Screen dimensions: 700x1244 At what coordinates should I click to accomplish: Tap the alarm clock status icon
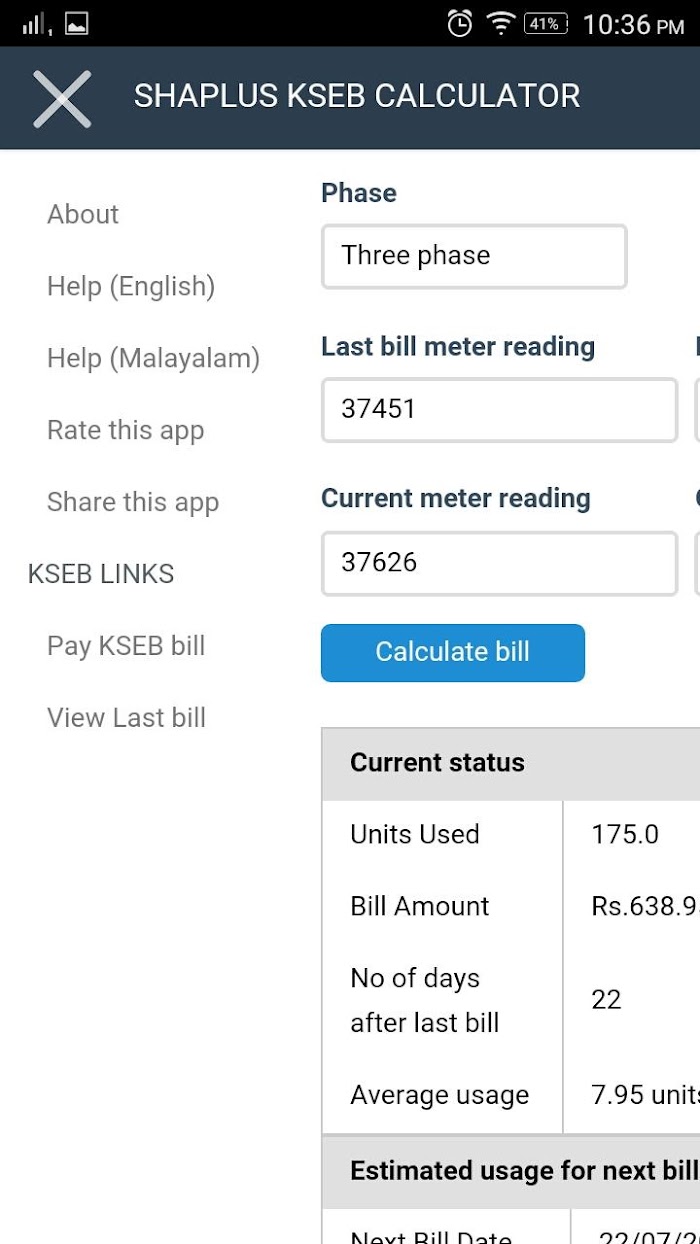(x=459, y=23)
